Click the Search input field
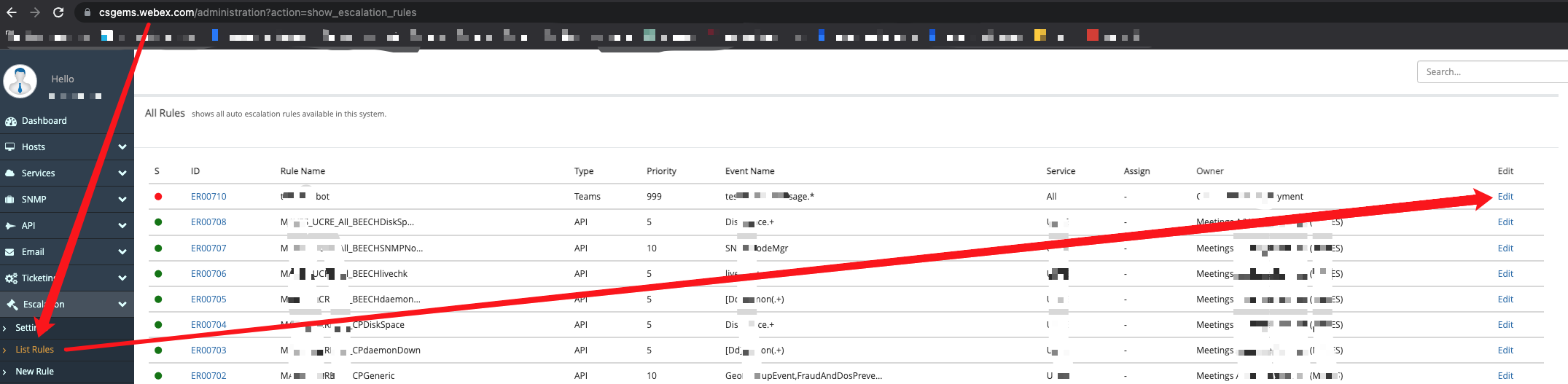Viewport: 1568px width, 384px height. pyautogui.click(x=1492, y=72)
